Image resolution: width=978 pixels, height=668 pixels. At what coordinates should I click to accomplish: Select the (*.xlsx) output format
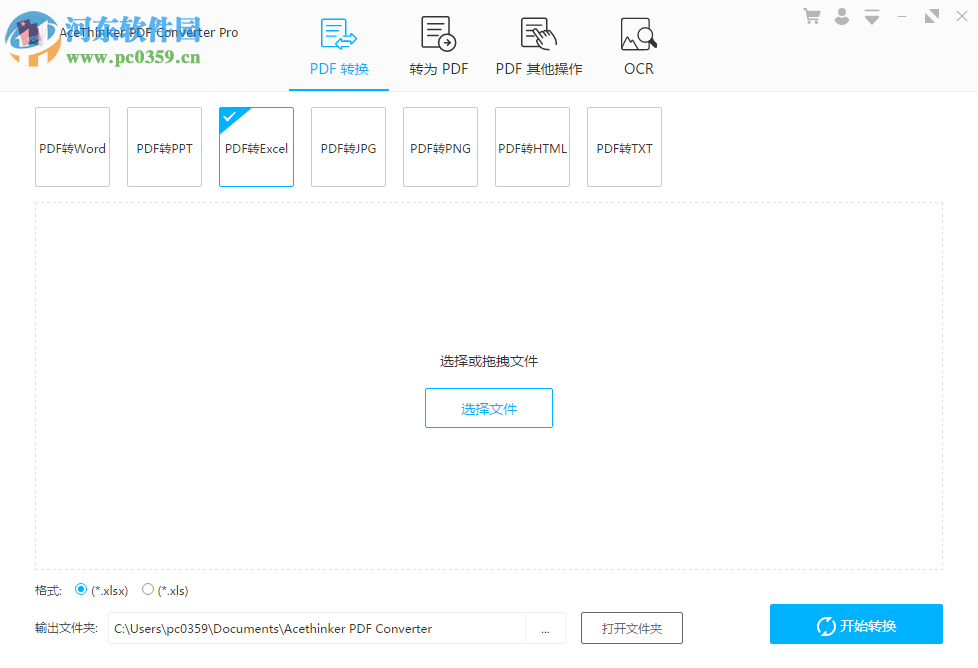point(81,590)
